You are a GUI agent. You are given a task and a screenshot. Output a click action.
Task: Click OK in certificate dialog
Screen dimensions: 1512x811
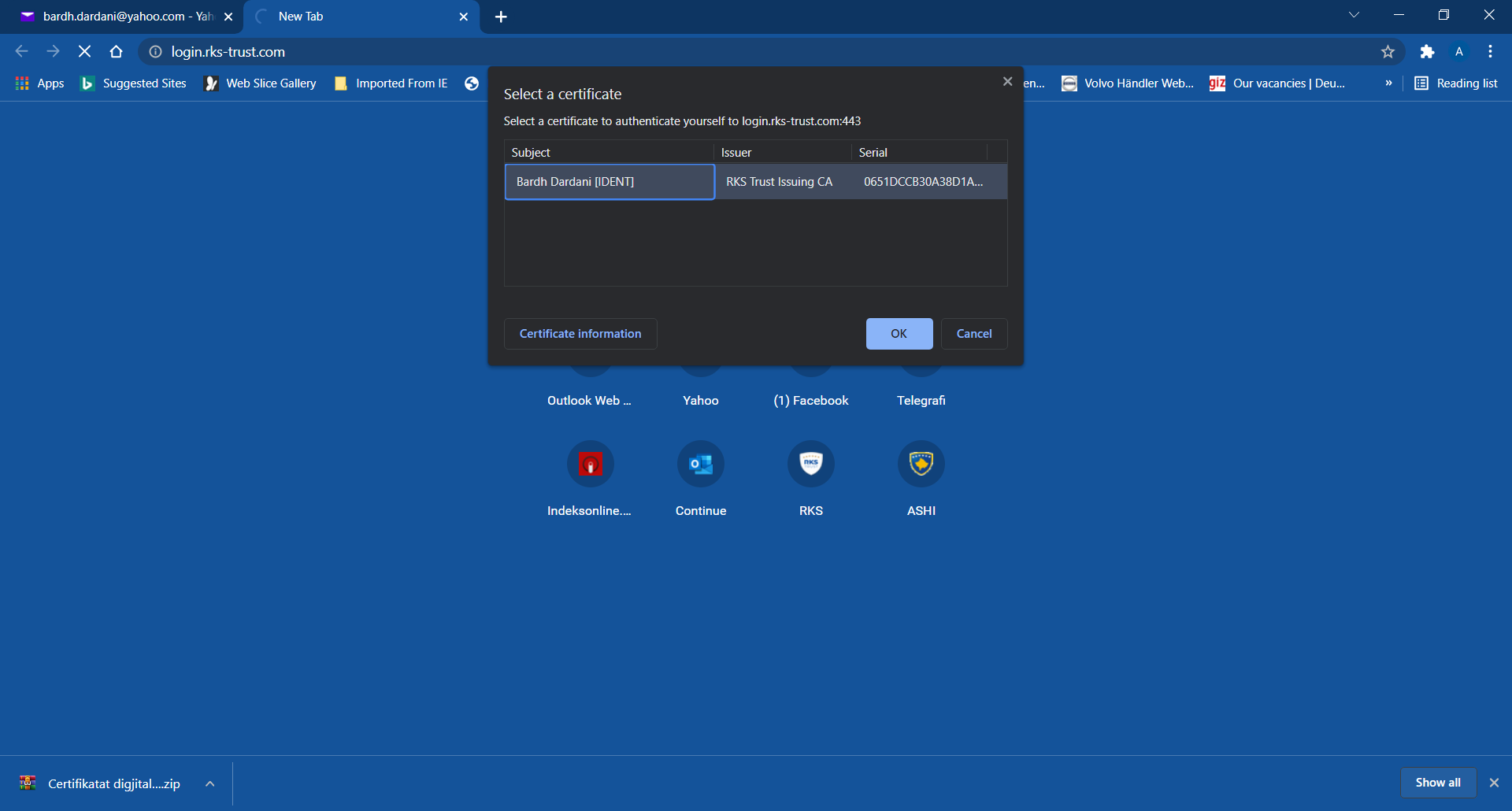pos(899,334)
